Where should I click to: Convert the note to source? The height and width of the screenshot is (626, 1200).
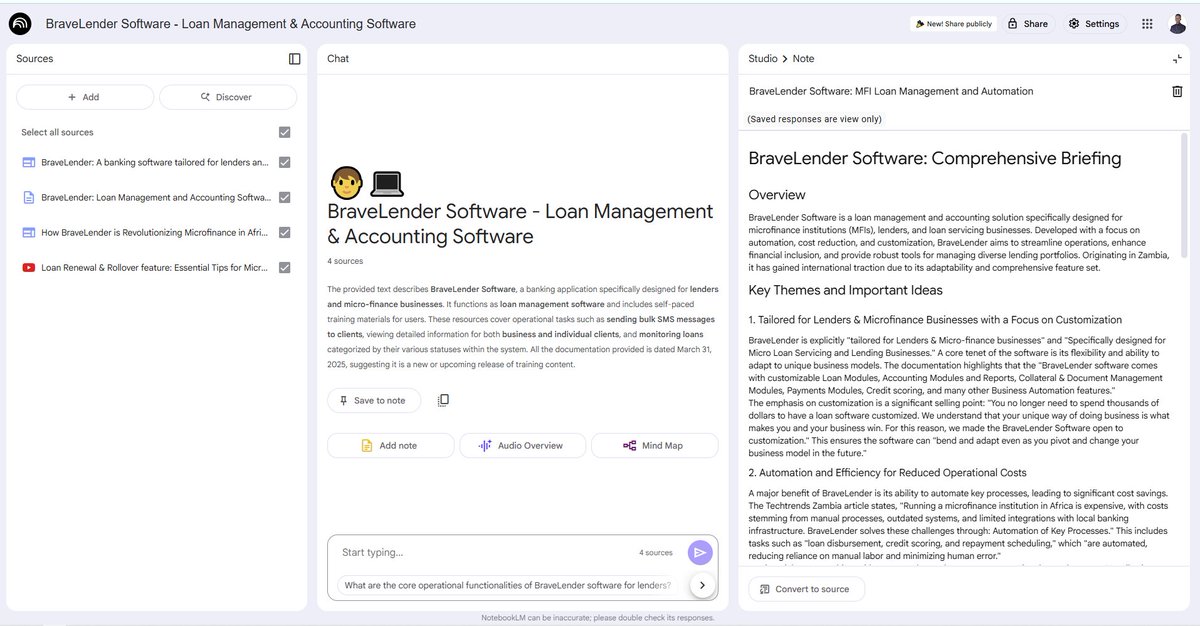tap(806, 589)
